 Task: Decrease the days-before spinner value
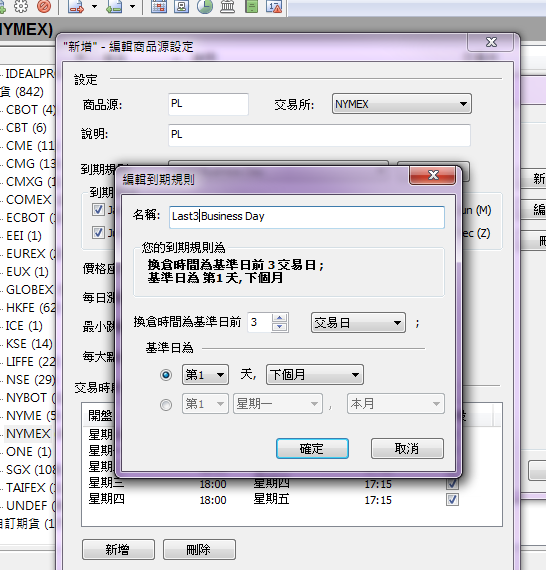[280, 326]
